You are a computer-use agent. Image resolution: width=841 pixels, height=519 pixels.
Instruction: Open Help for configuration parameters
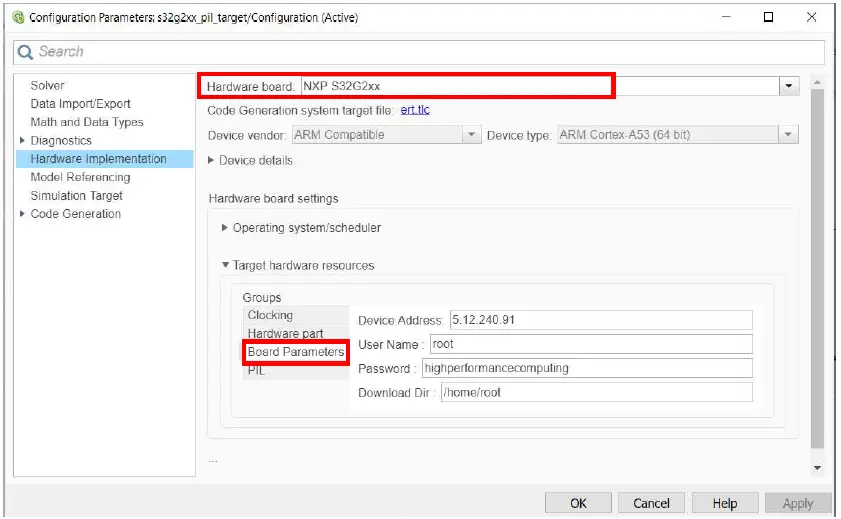coord(725,503)
